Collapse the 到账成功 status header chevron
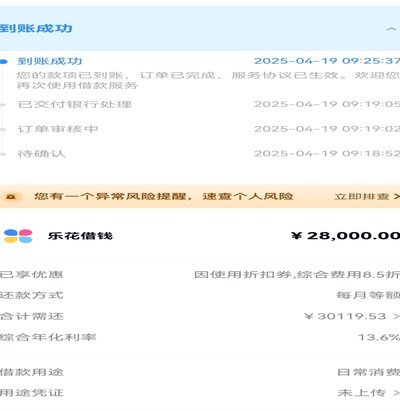 (391, 29)
